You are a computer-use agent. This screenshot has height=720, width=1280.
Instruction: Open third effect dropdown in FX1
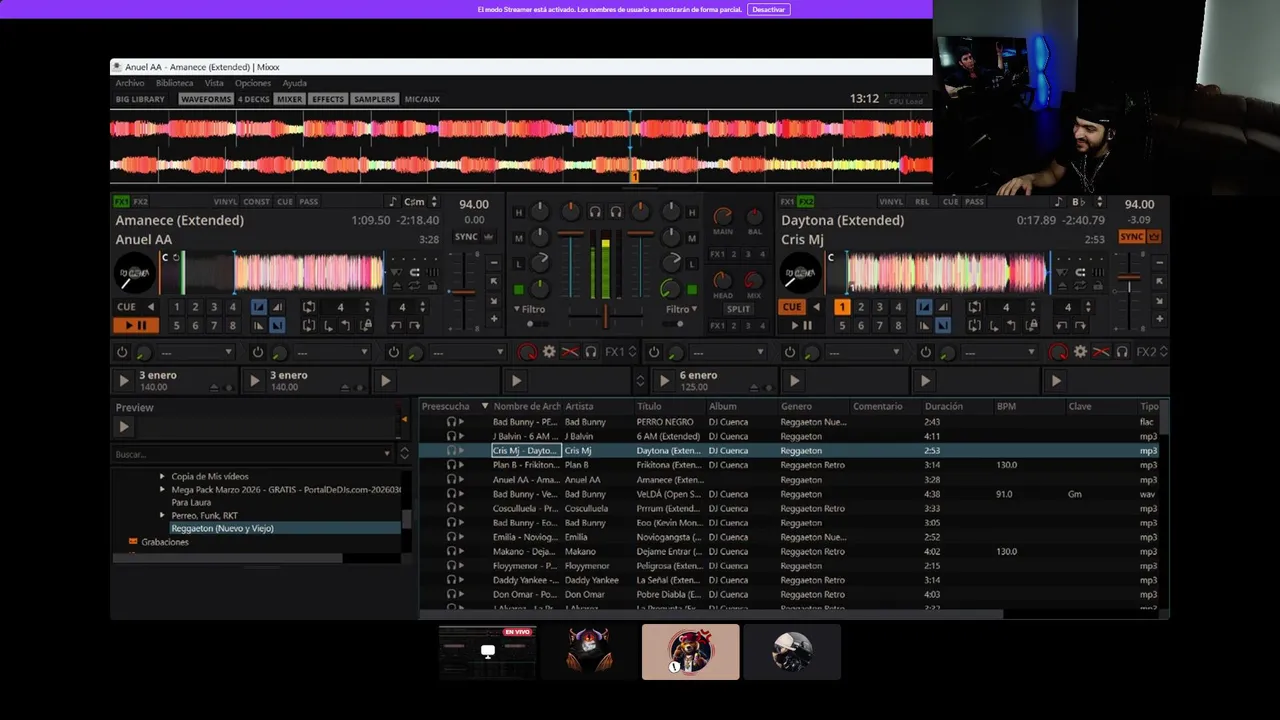[468, 352]
